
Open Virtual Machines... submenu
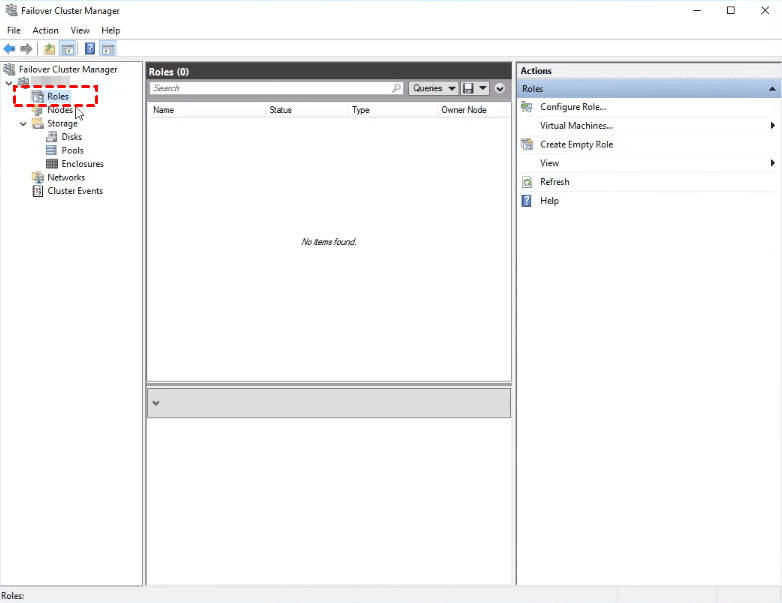click(x=576, y=126)
